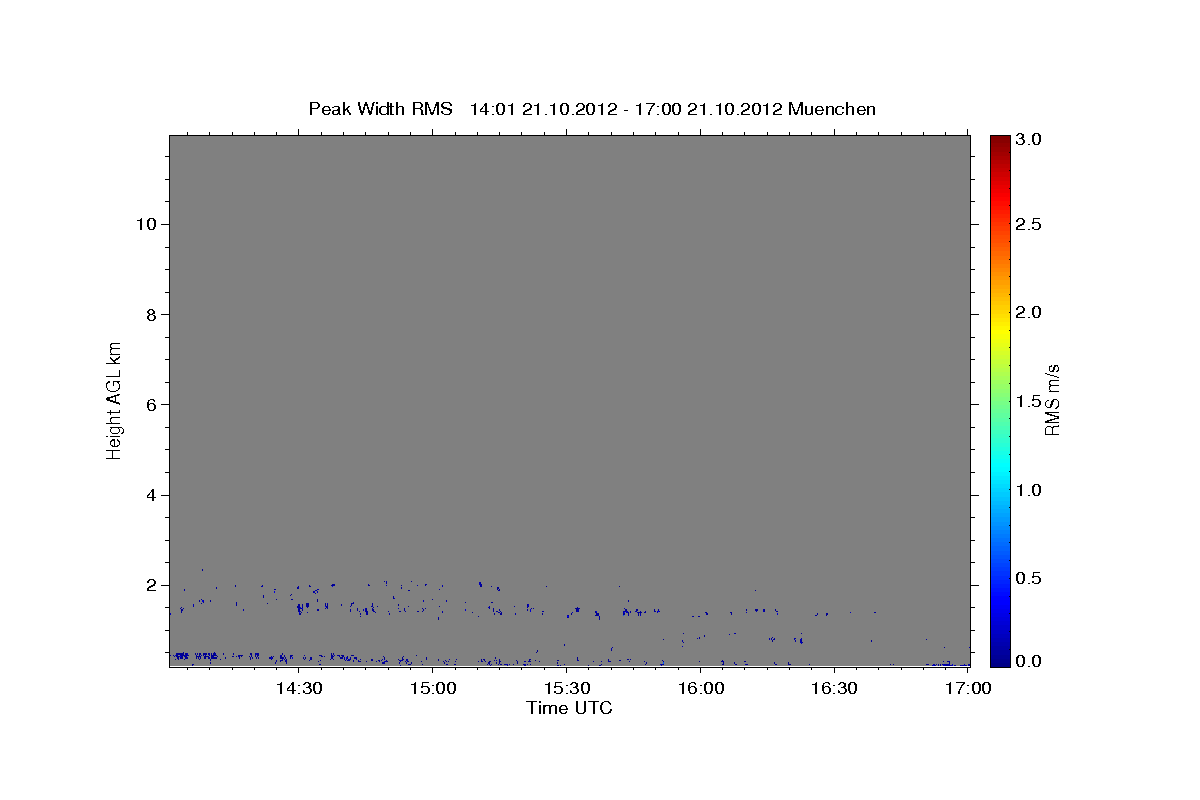Click the 17:00 time axis label
The height and width of the screenshot is (800, 1200).
point(969,688)
